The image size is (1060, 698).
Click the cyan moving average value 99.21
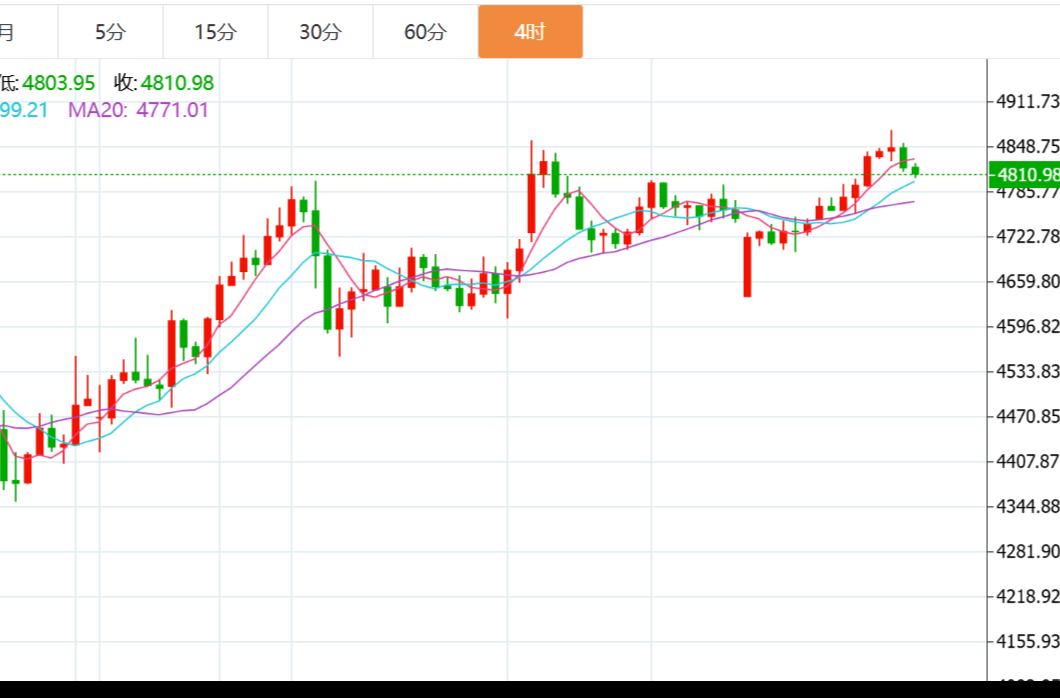[24, 110]
